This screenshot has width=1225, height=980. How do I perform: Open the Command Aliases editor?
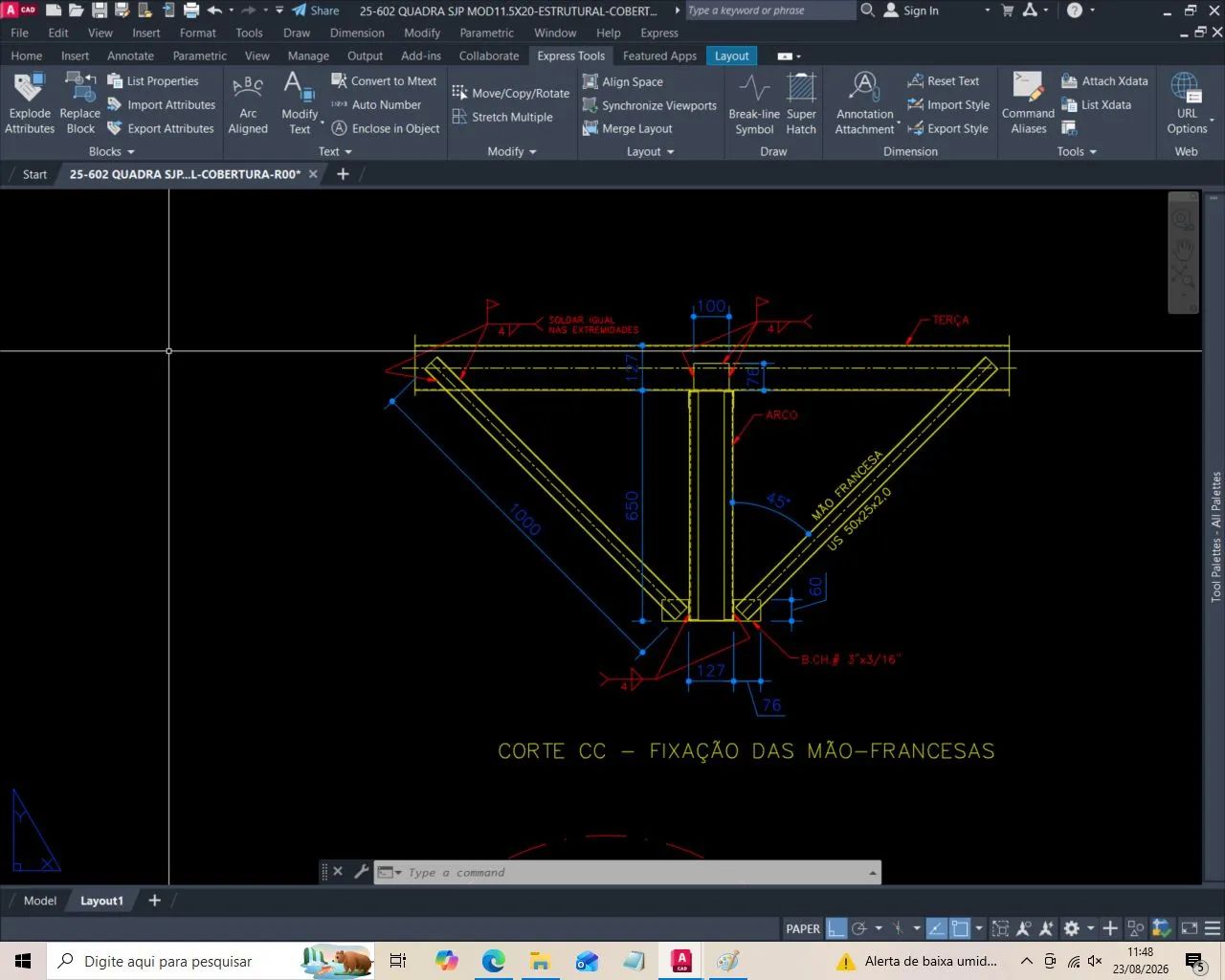pos(1028,103)
